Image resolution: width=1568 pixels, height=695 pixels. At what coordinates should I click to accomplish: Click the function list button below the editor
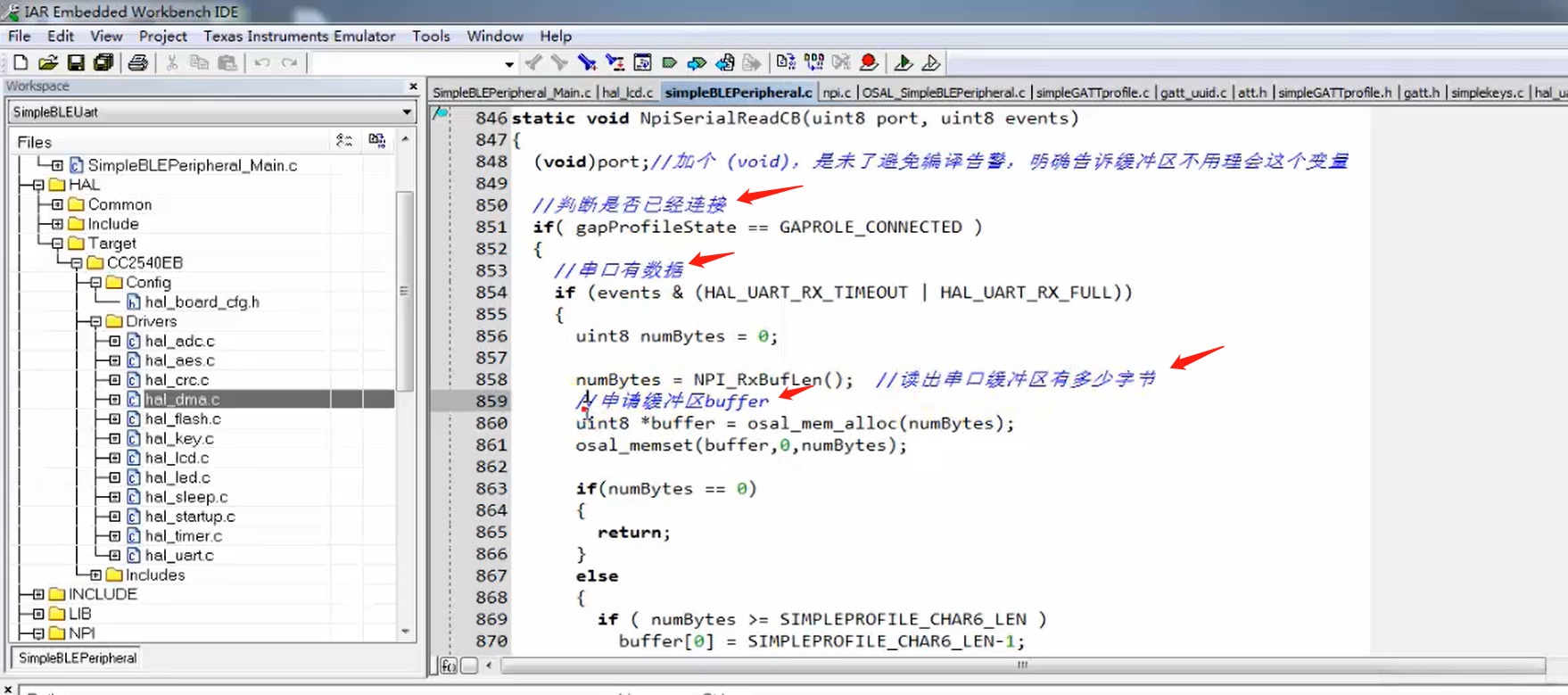449,666
